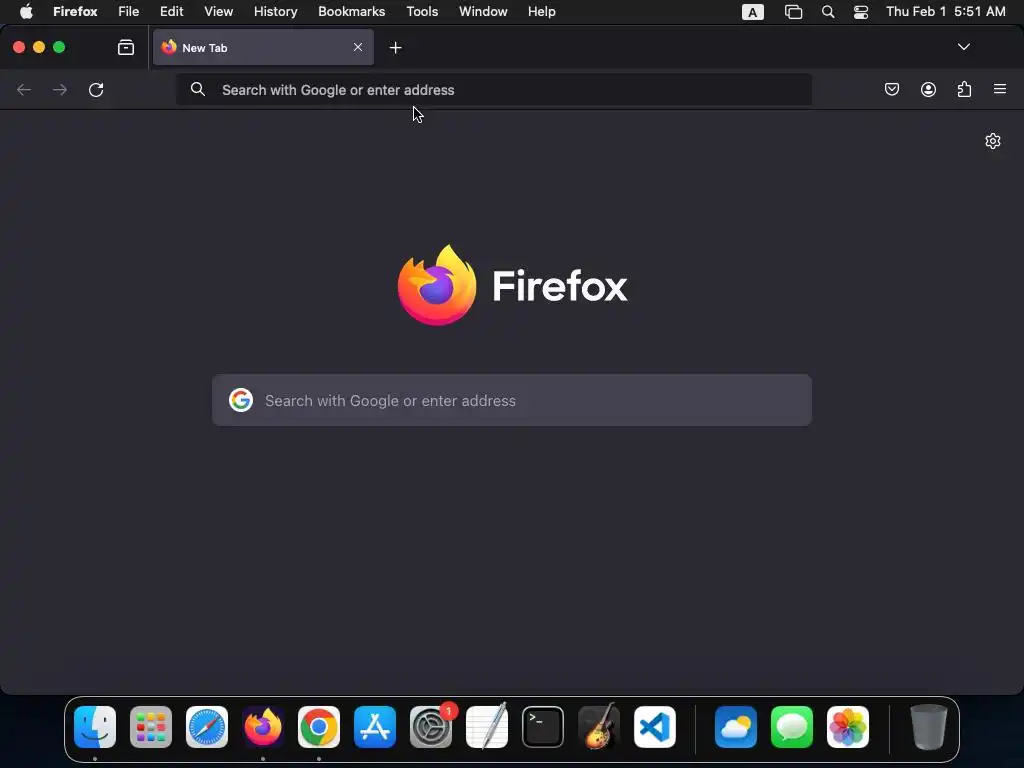Open the Window menu
Screen dimensions: 1024x768
pos(483,12)
